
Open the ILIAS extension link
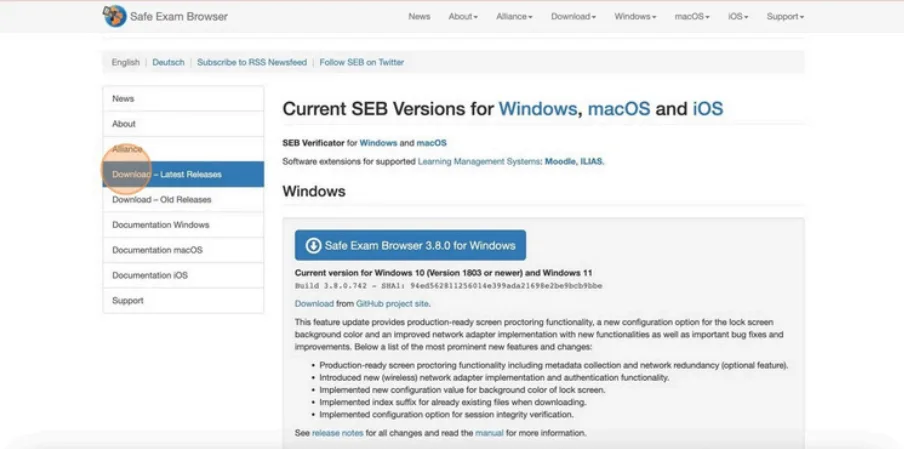[x=590, y=162]
